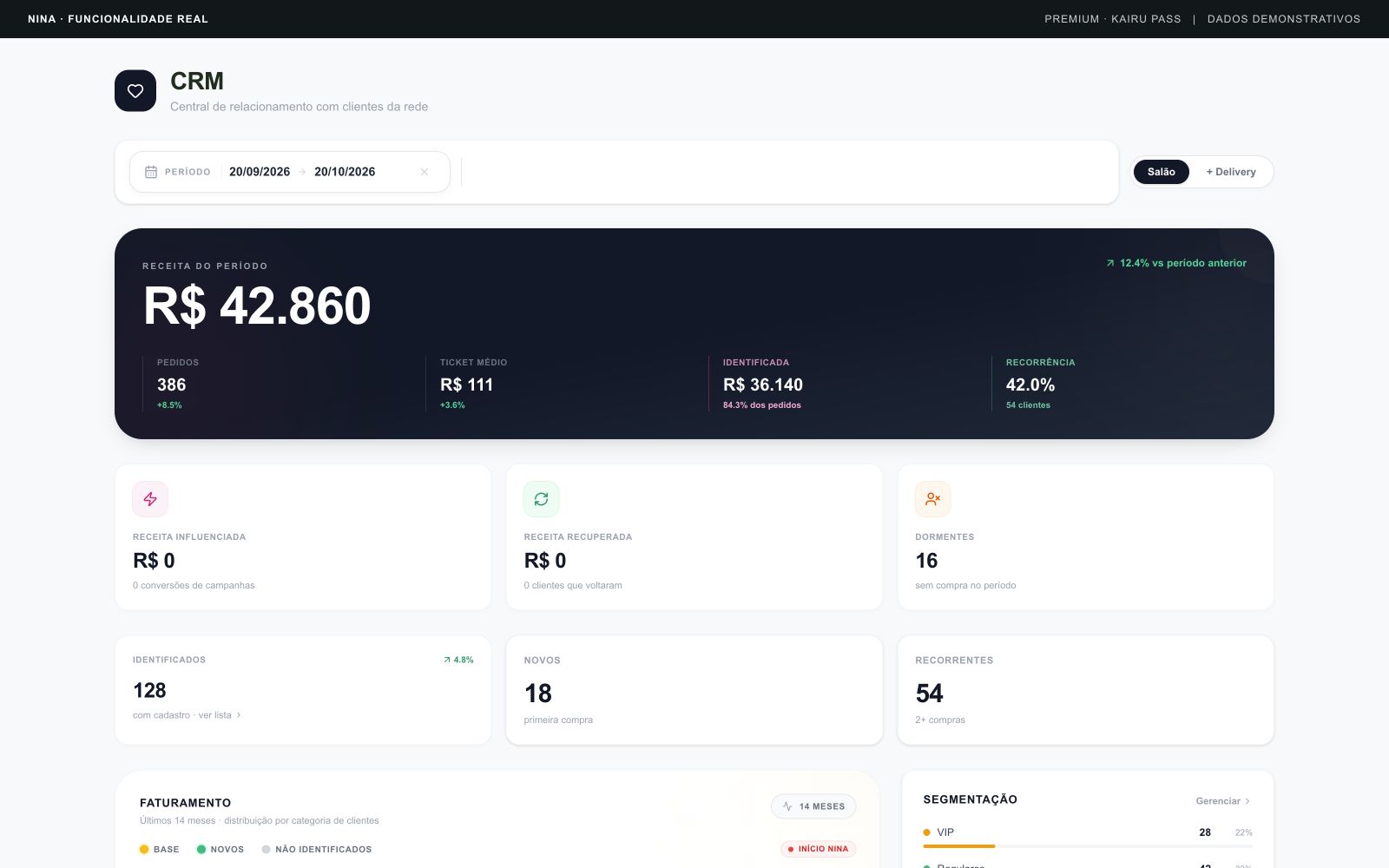1389x868 pixels.
Task: Click Nina · Funcionalidade Real header text
Action: [x=118, y=19]
